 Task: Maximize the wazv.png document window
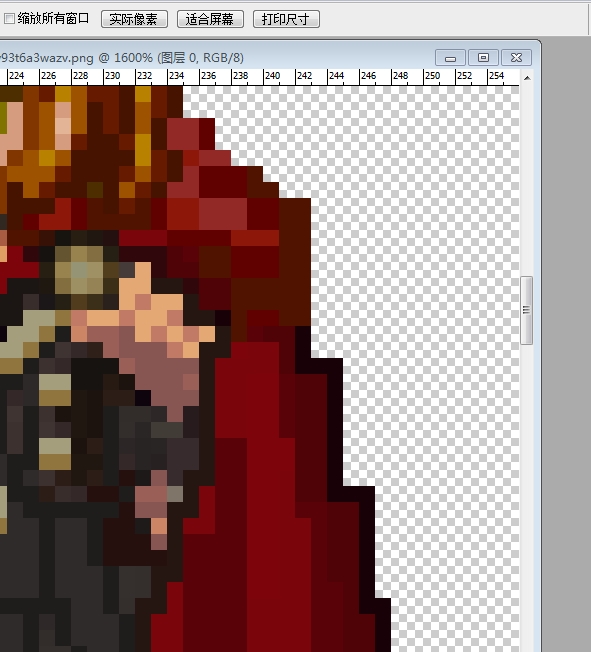[x=483, y=58]
